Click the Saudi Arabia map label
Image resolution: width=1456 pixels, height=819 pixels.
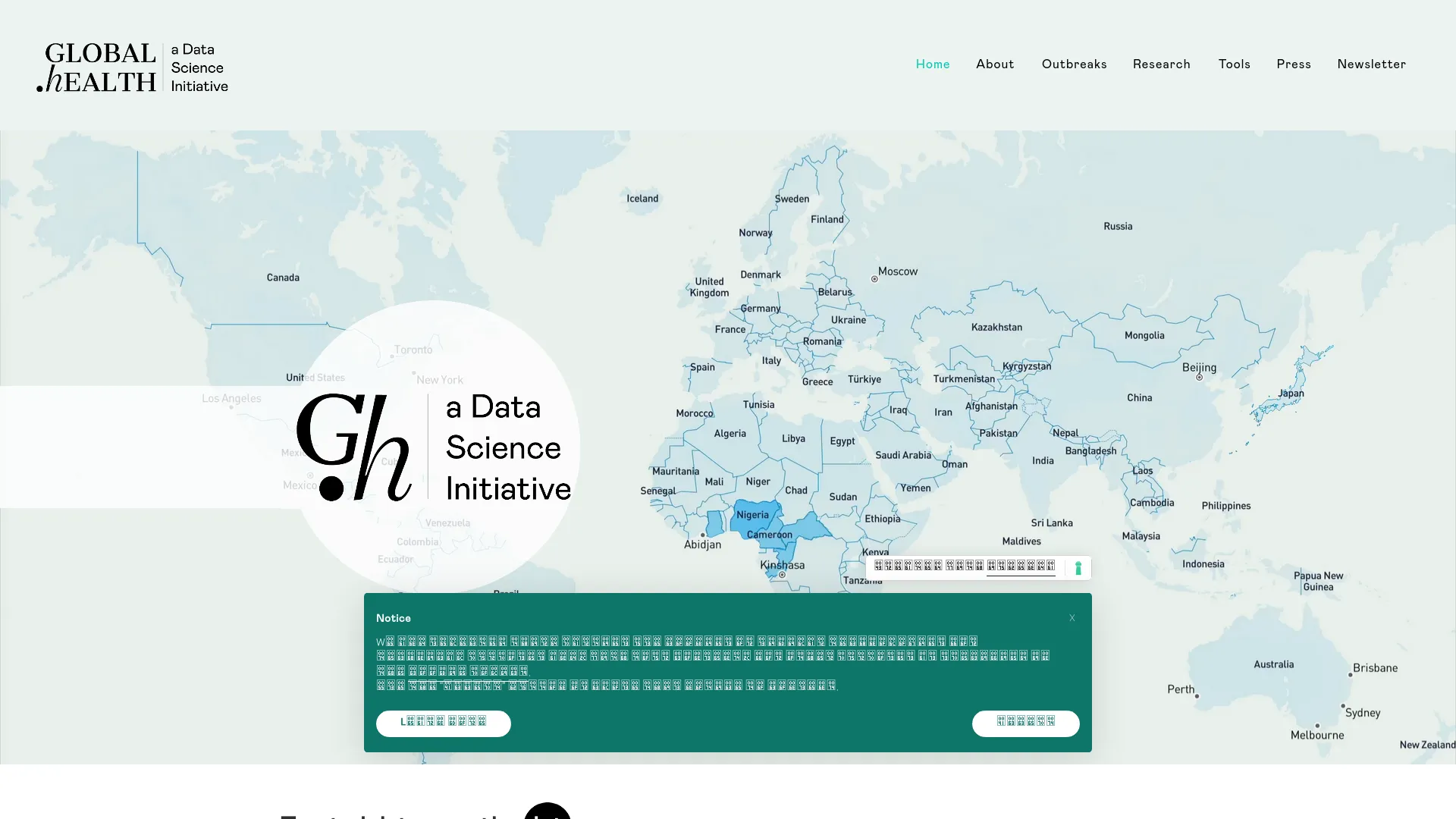(x=903, y=455)
